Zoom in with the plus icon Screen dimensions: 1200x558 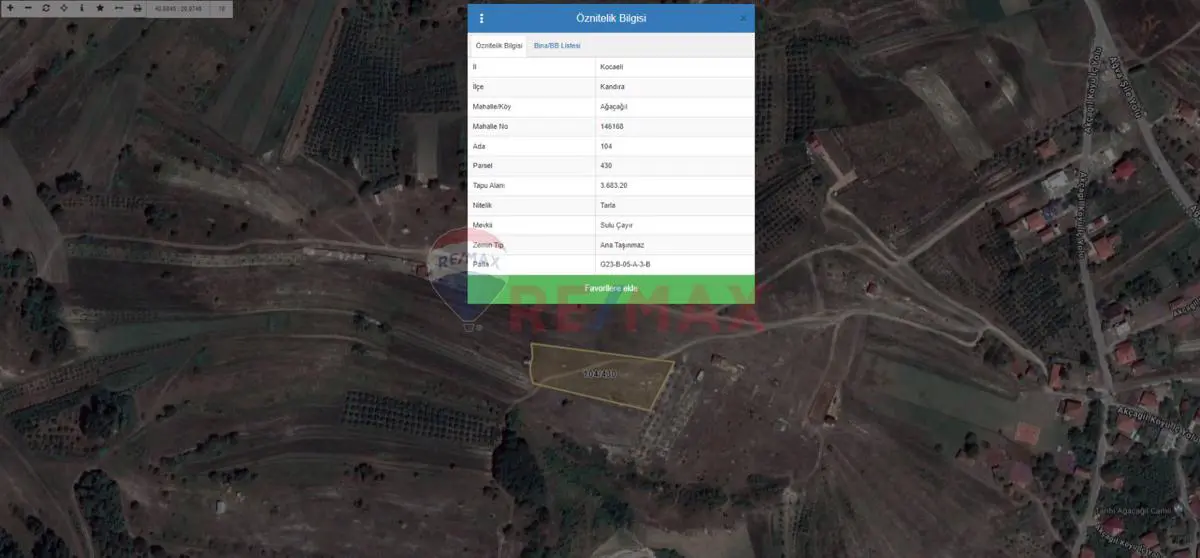click(x=10, y=8)
